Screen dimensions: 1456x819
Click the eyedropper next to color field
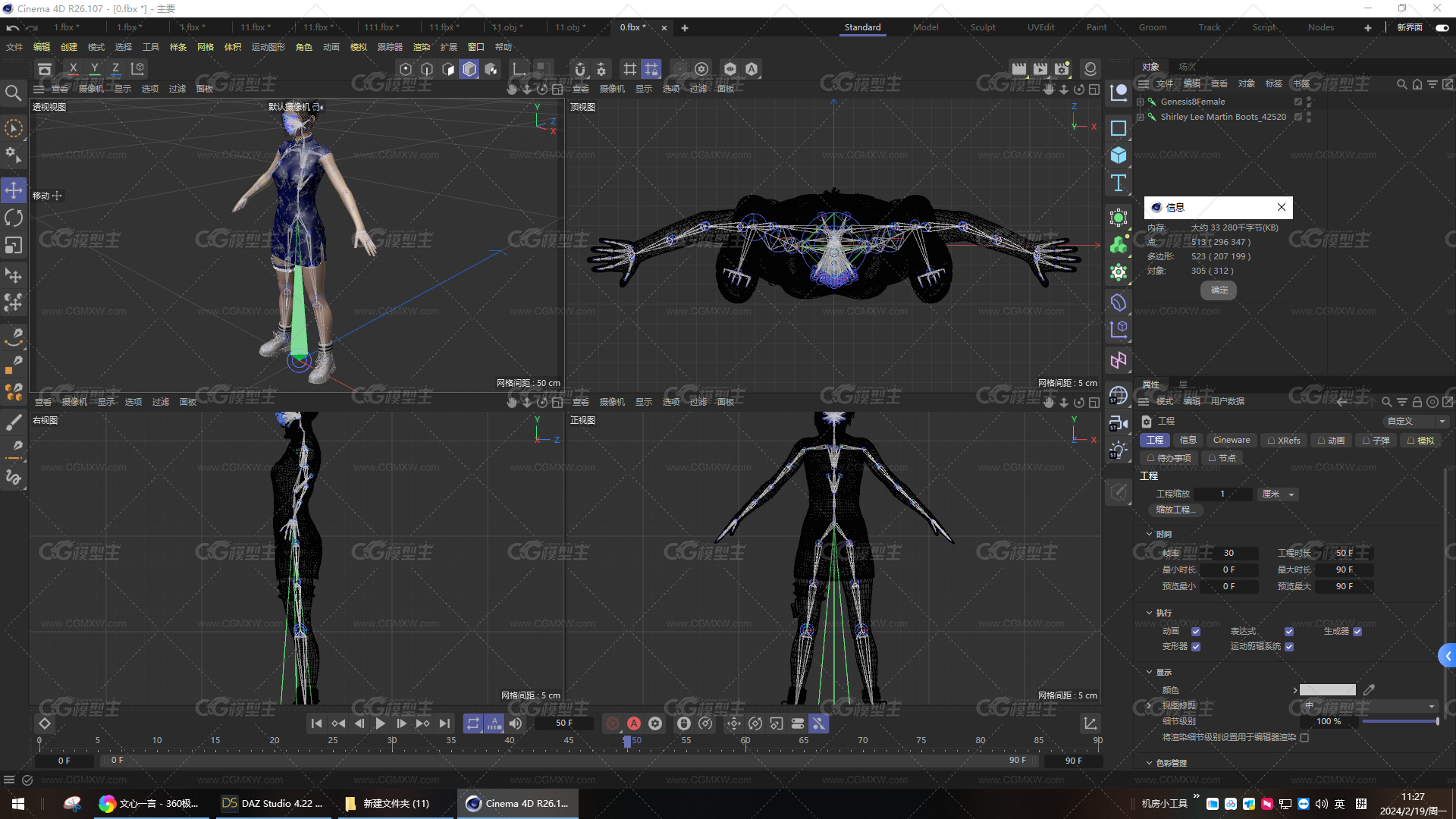tap(1369, 690)
